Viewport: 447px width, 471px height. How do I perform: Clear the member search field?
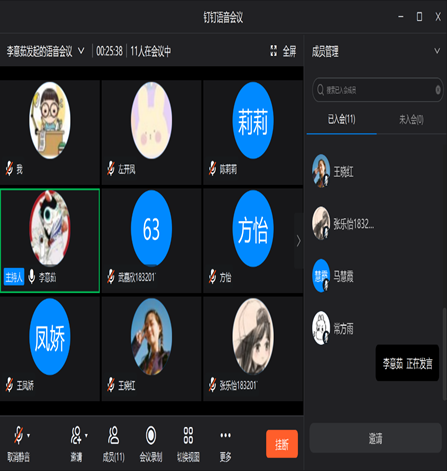[x=438, y=90]
